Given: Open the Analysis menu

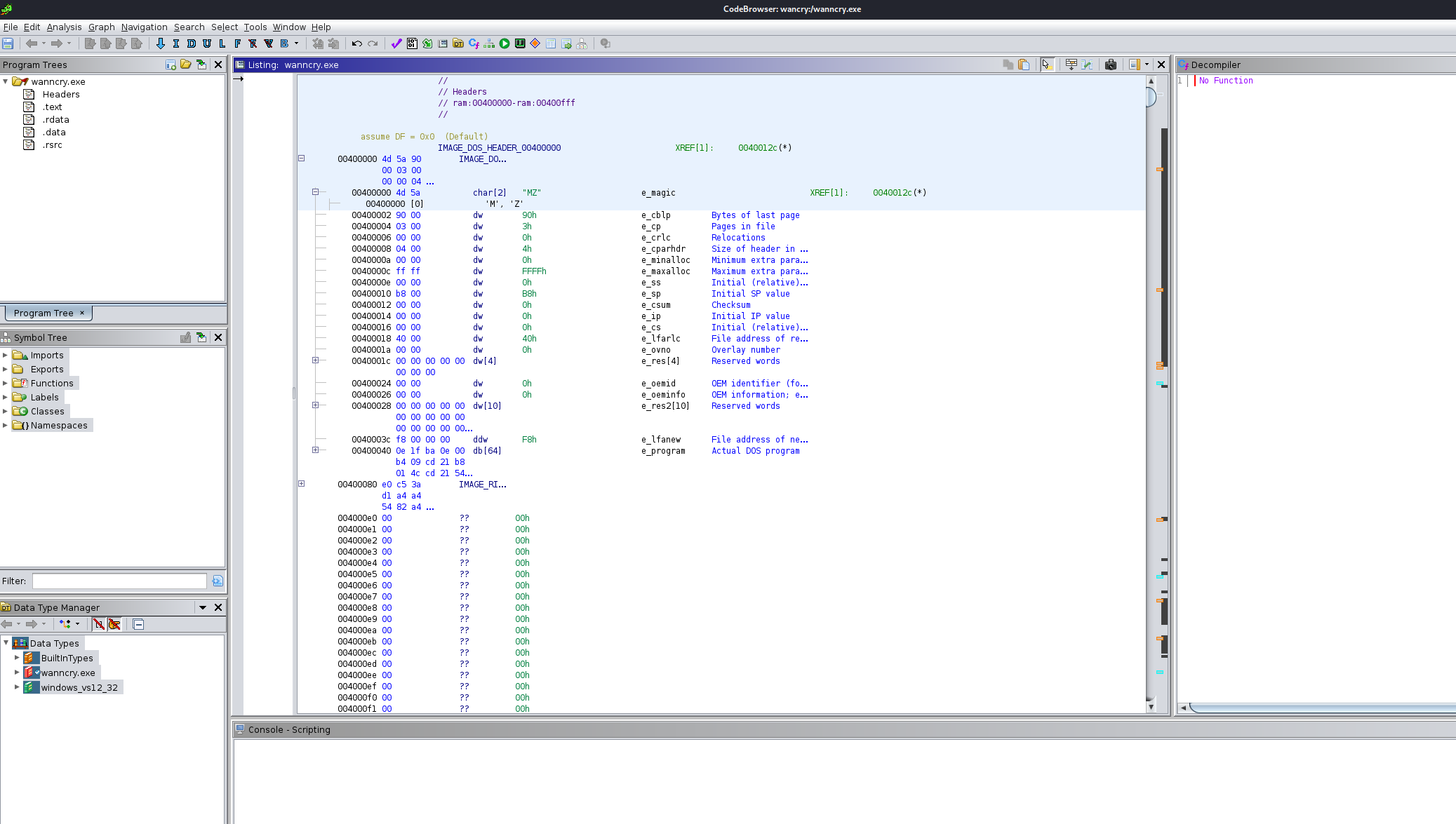Looking at the screenshot, I should (x=64, y=27).
